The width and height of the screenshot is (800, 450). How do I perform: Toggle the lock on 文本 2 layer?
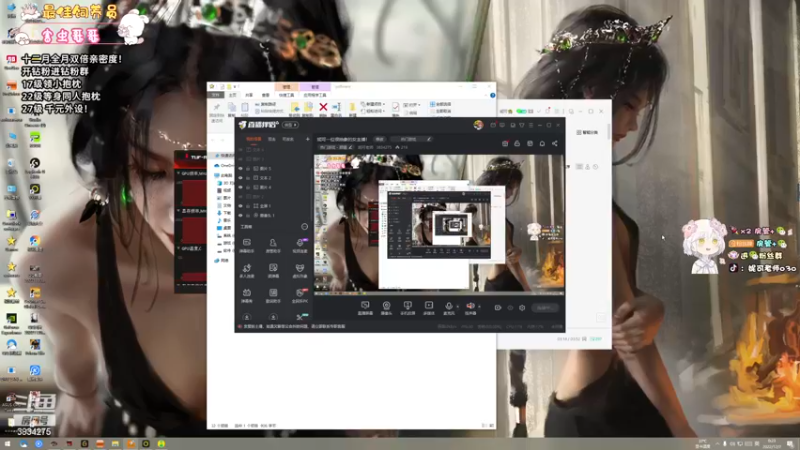[x=248, y=178]
